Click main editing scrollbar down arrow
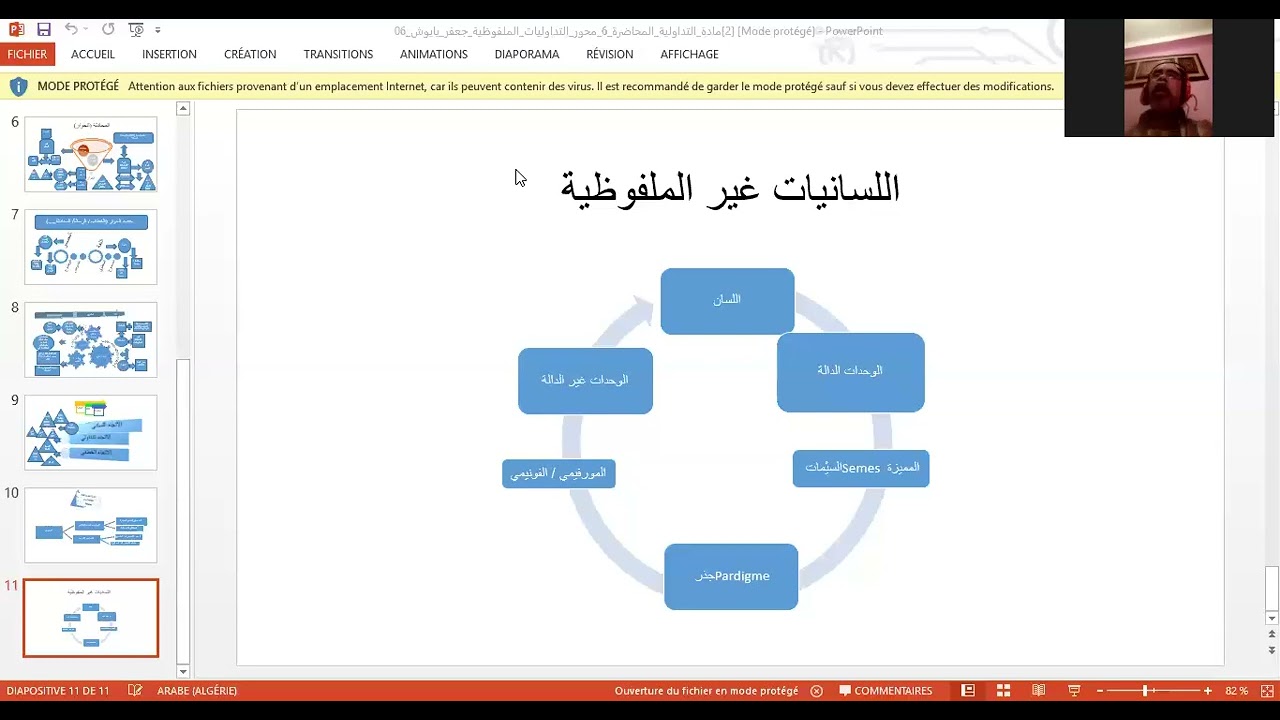This screenshot has height=720, width=1280. click(x=1272, y=618)
